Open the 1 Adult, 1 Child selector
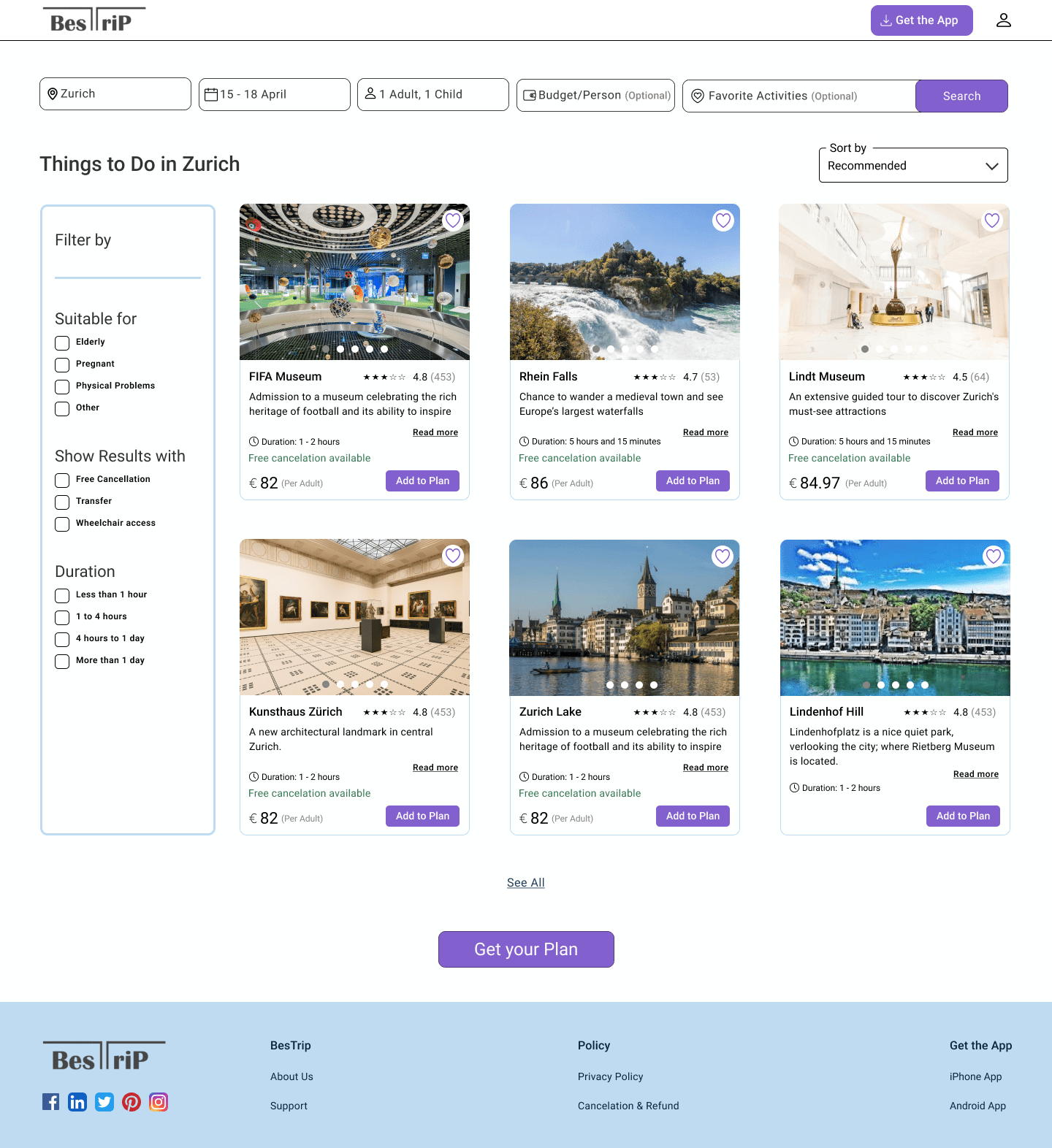This screenshot has height=1148, width=1052. point(433,94)
